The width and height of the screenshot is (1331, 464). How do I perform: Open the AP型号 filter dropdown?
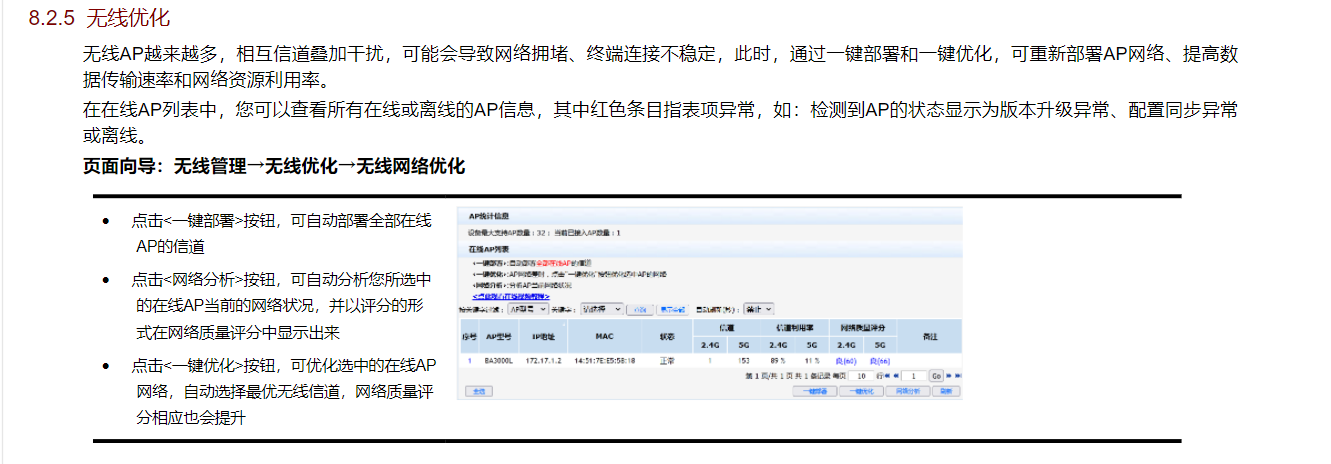(528, 309)
